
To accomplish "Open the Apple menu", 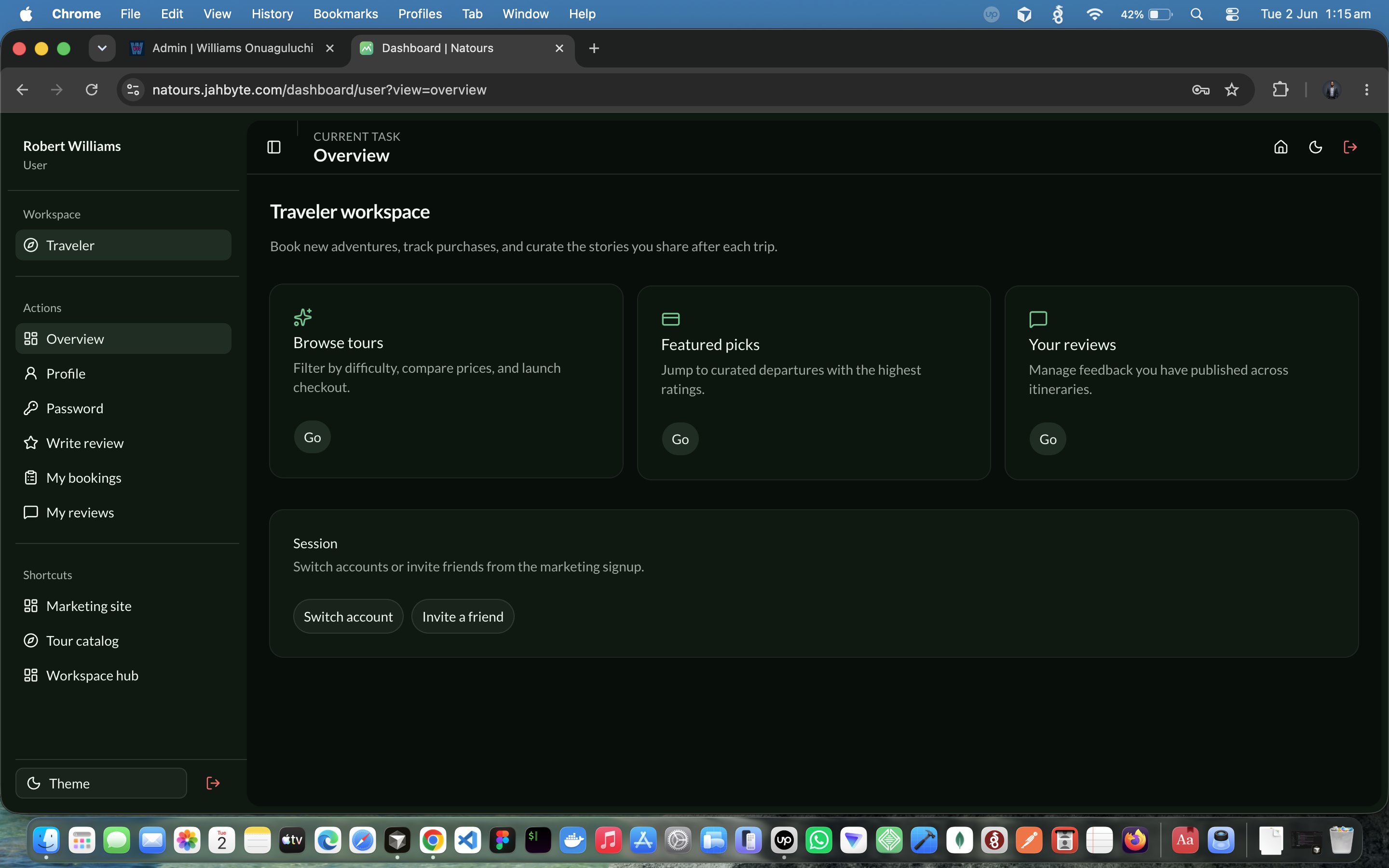I will click(26, 14).
